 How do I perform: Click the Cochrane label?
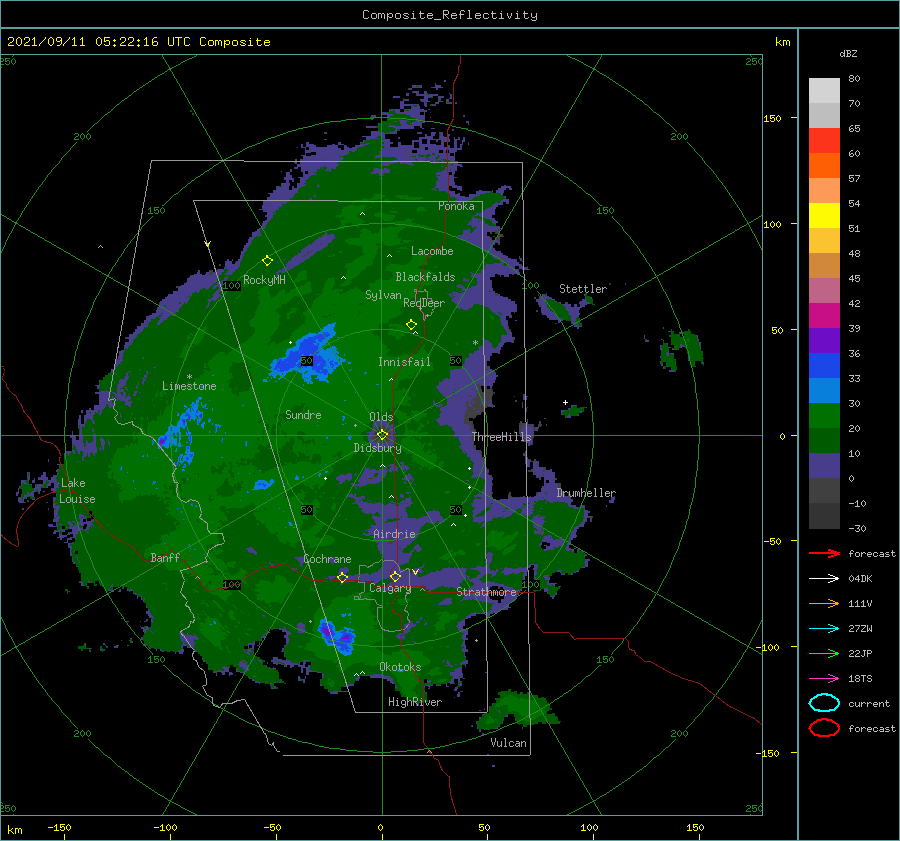coord(327,559)
